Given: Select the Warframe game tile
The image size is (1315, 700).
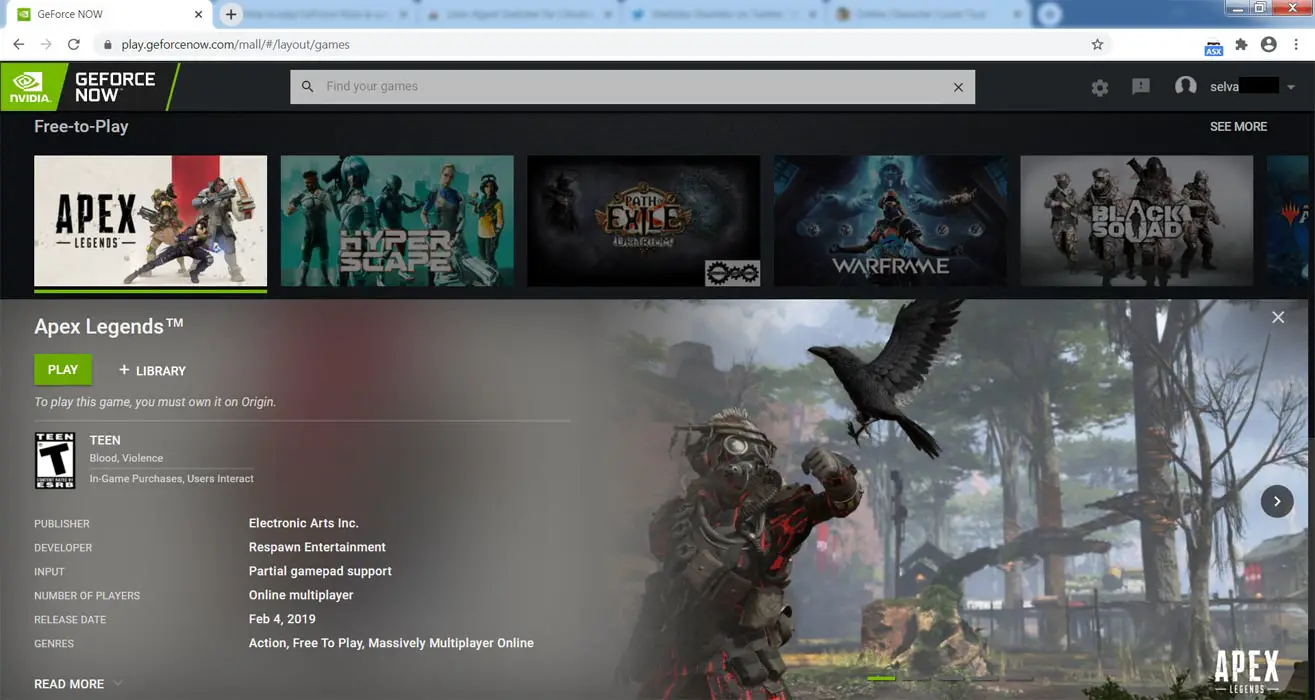Looking at the screenshot, I should click(890, 221).
